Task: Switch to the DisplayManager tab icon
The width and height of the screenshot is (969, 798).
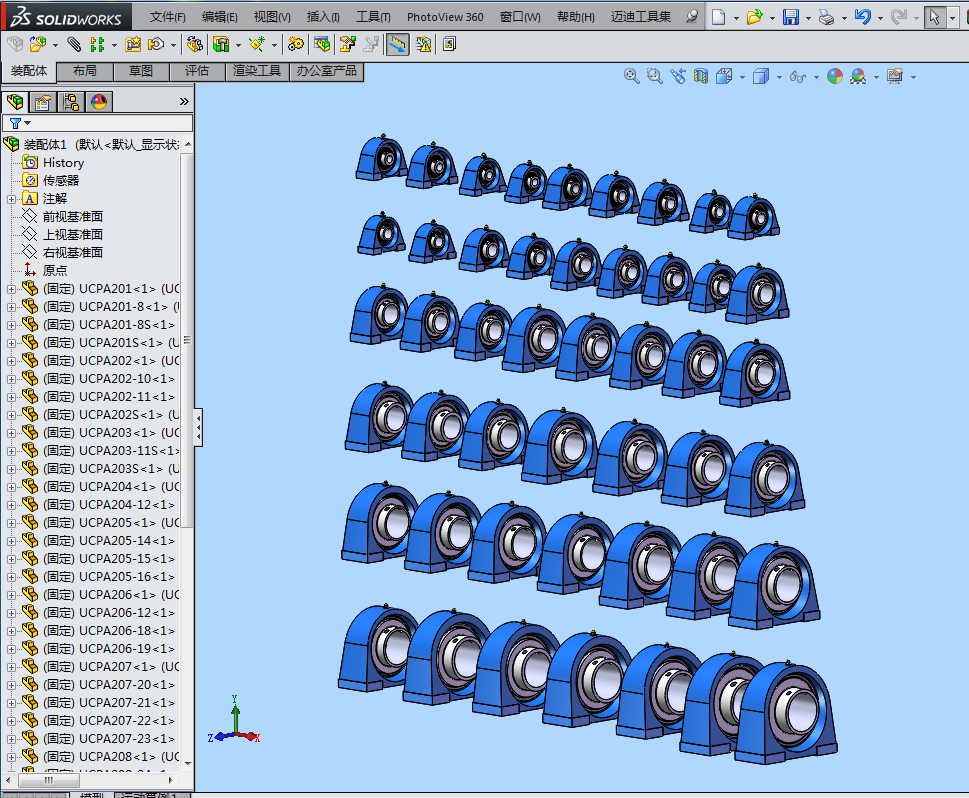Action: (99, 101)
